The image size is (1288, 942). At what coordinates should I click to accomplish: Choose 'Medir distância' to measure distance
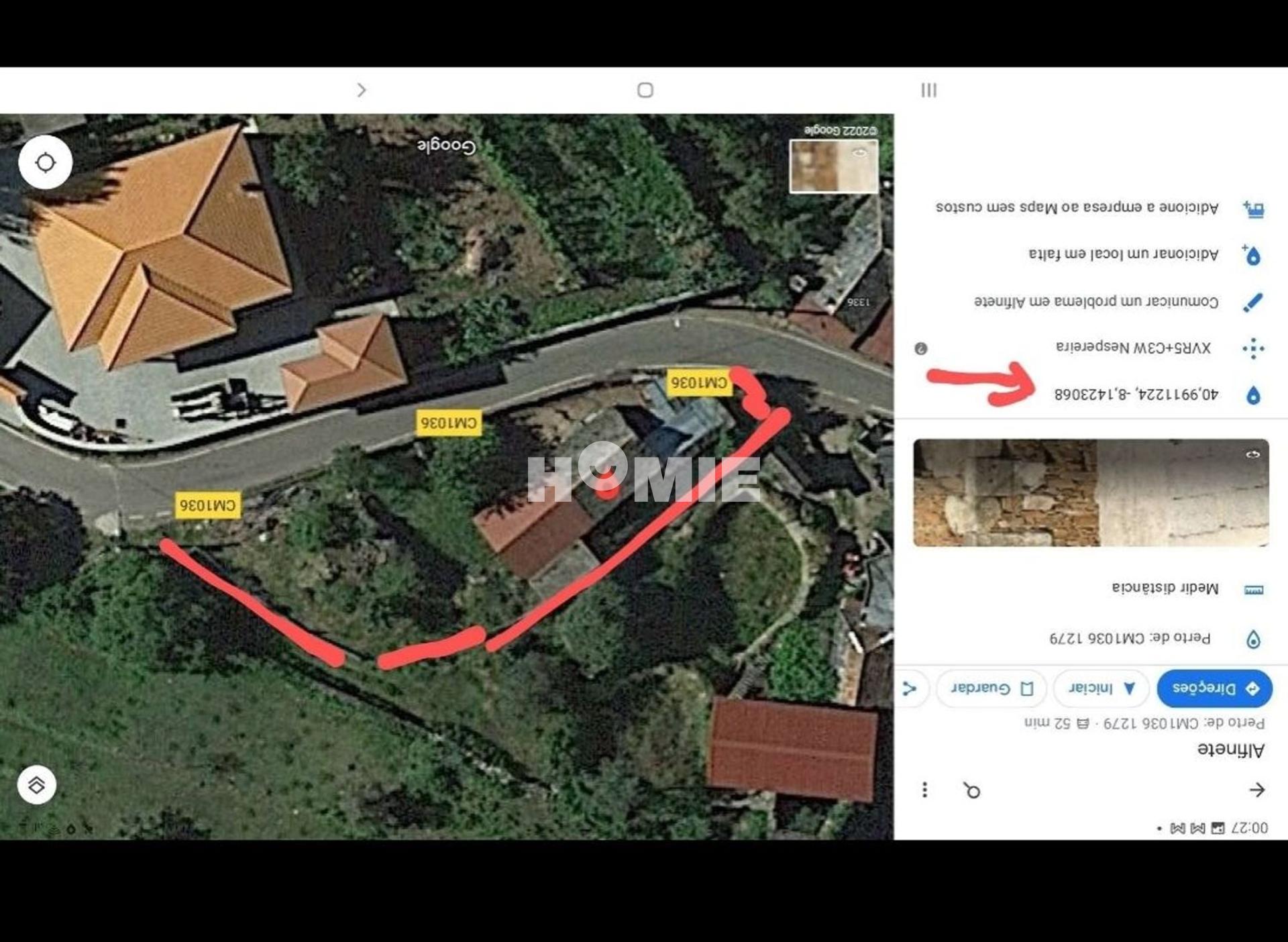pyautogui.click(x=1165, y=588)
